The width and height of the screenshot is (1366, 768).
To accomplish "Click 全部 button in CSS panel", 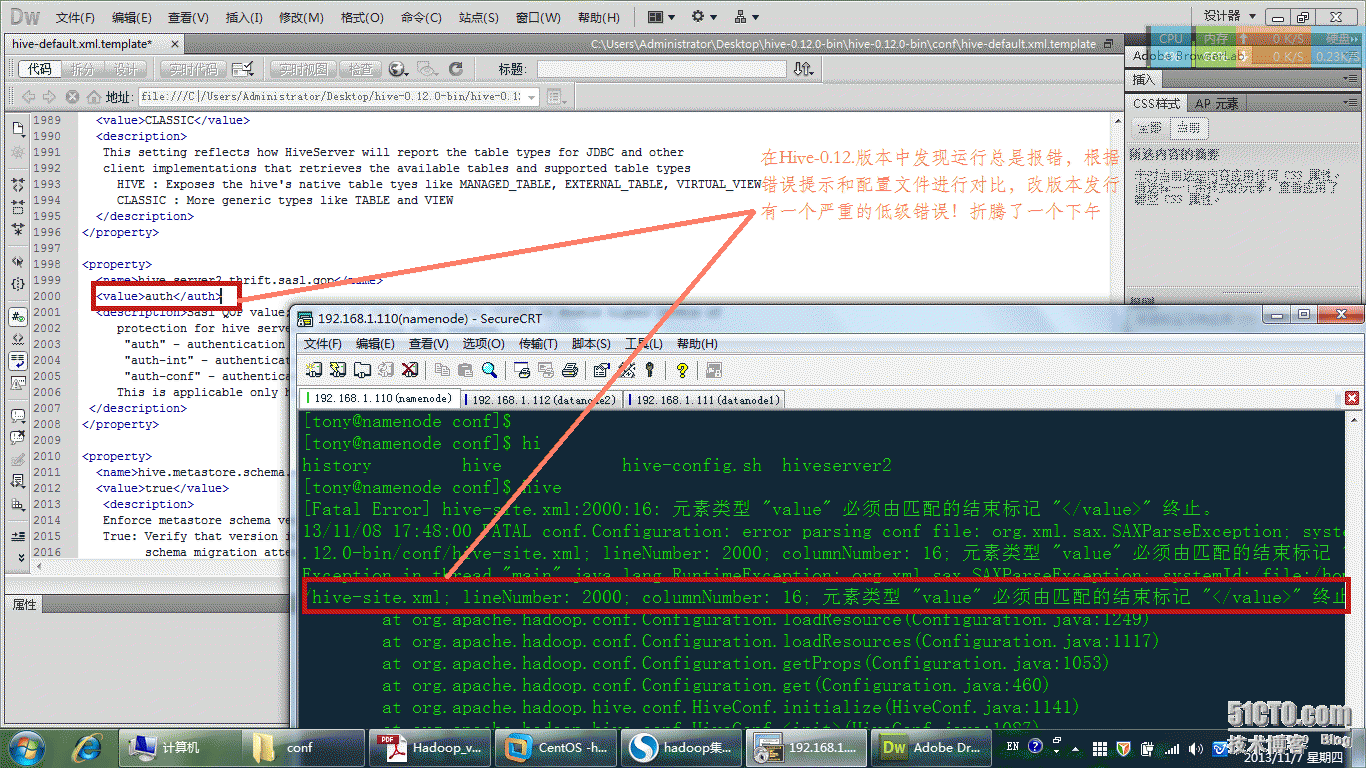I will [1151, 128].
